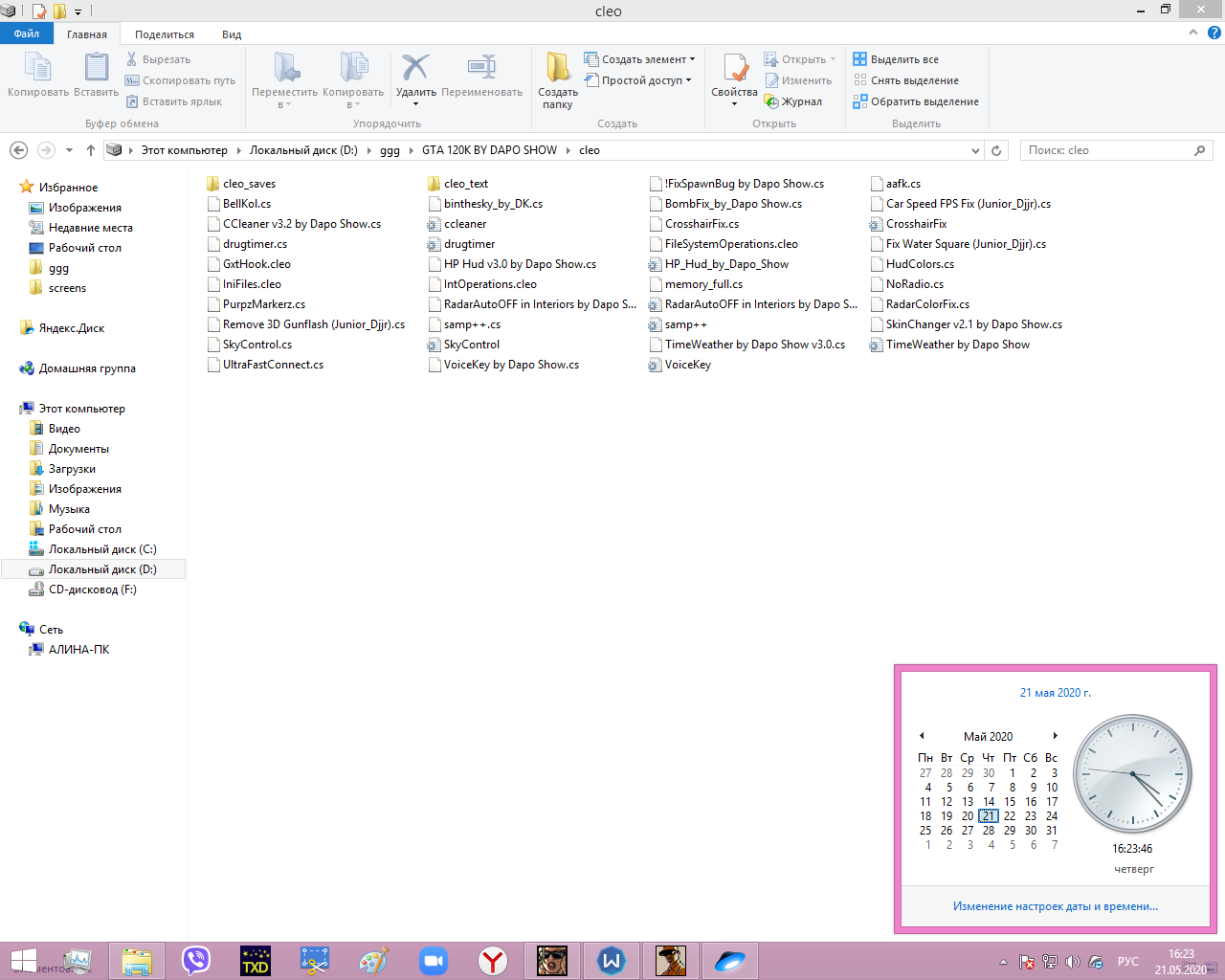Click the Up one level arrow
This screenshot has width=1225, height=980.
pyautogui.click(x=91, y=150)
